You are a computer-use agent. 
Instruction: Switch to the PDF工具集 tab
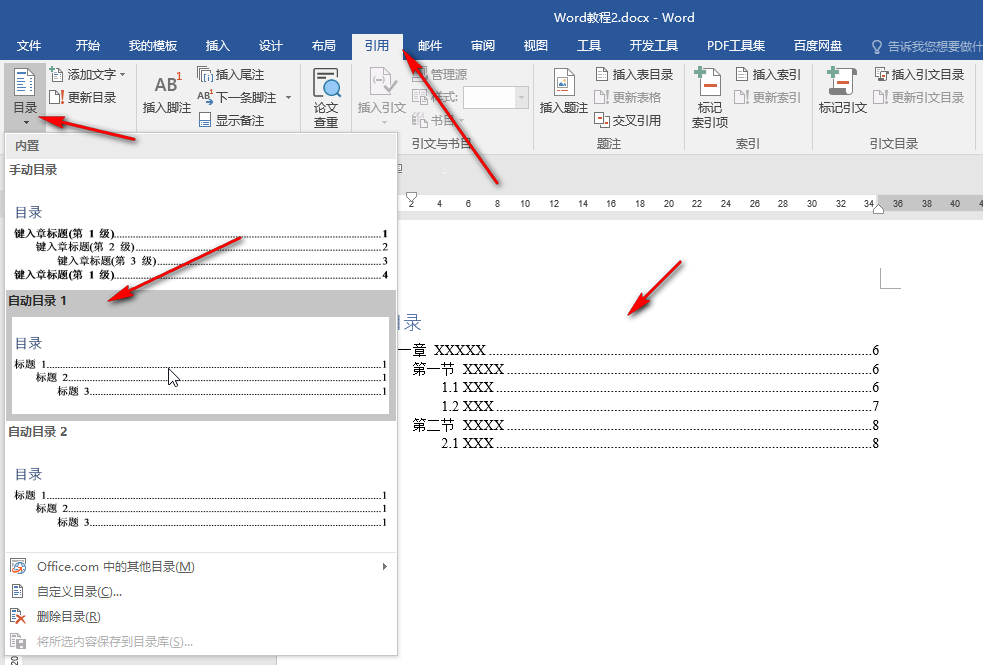pyautogui.click(x=736, y=46)
